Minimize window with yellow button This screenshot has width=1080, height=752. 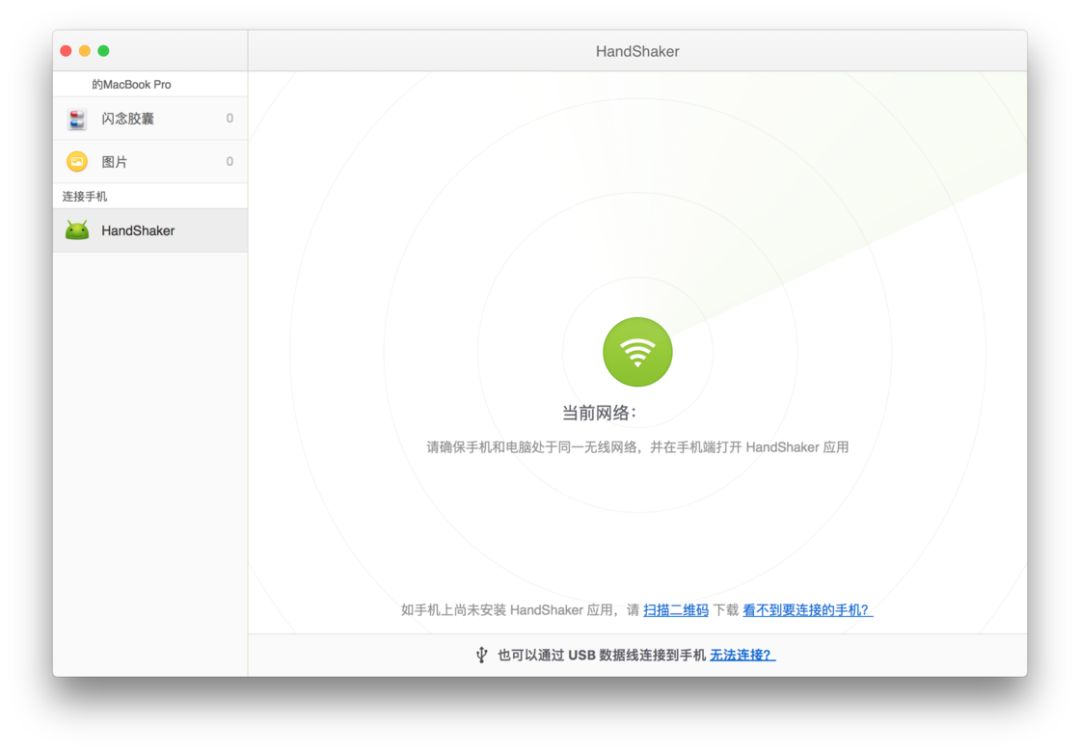tap(85, 51)
